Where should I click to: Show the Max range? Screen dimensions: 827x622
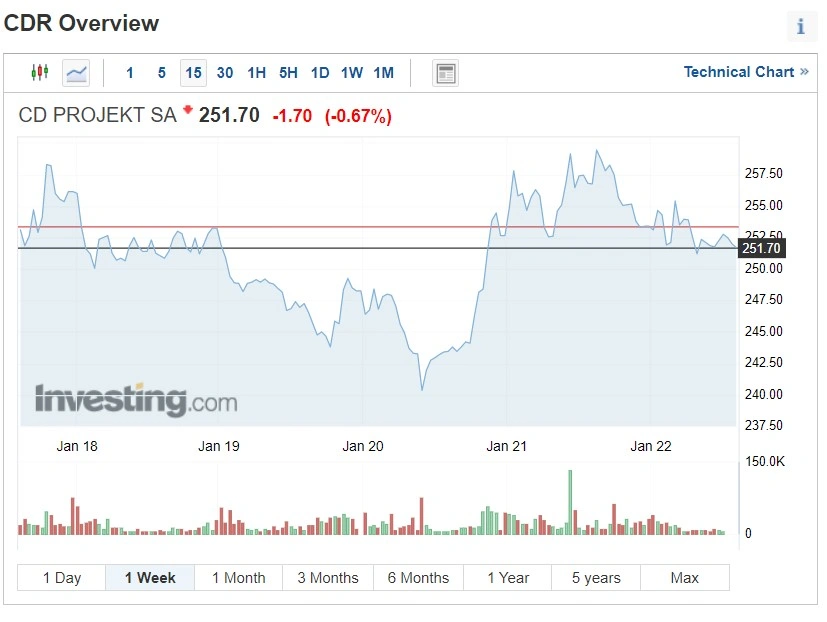[685, 578]
